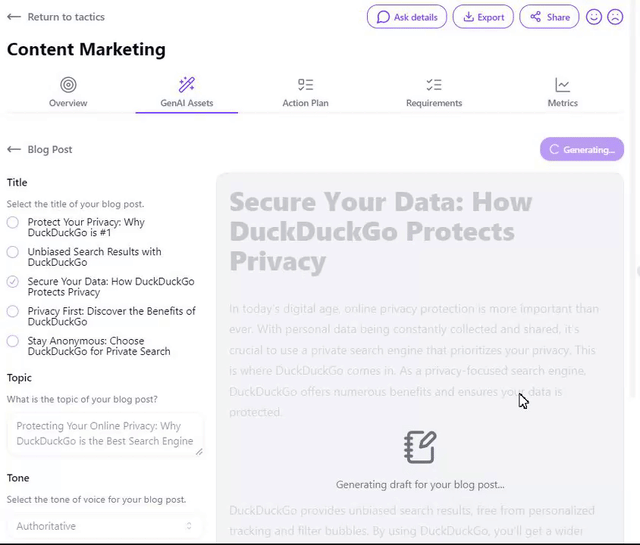Select "Protect Your Privacy: Why DuckDuckGo is #1" title
The width and height of the screenshot is (640, 545).
coord(13,222)
